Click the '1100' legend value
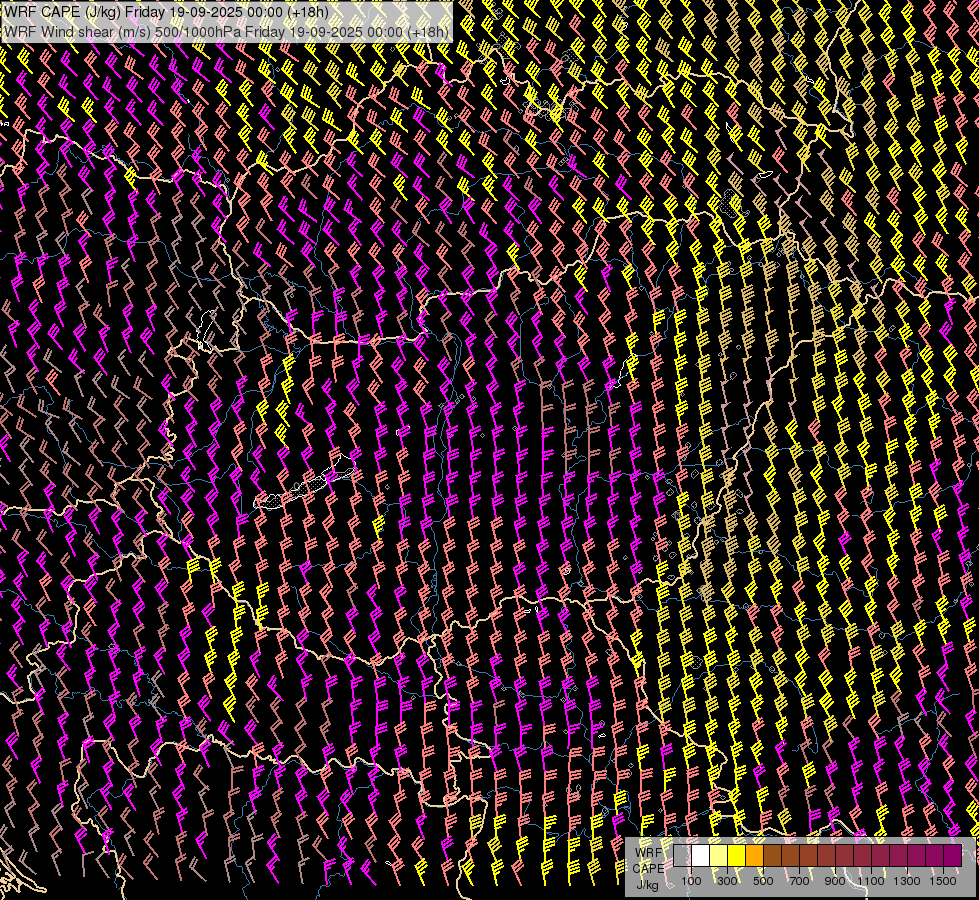Viewport: 979px width, 900px height. click(x=870, y=881)
